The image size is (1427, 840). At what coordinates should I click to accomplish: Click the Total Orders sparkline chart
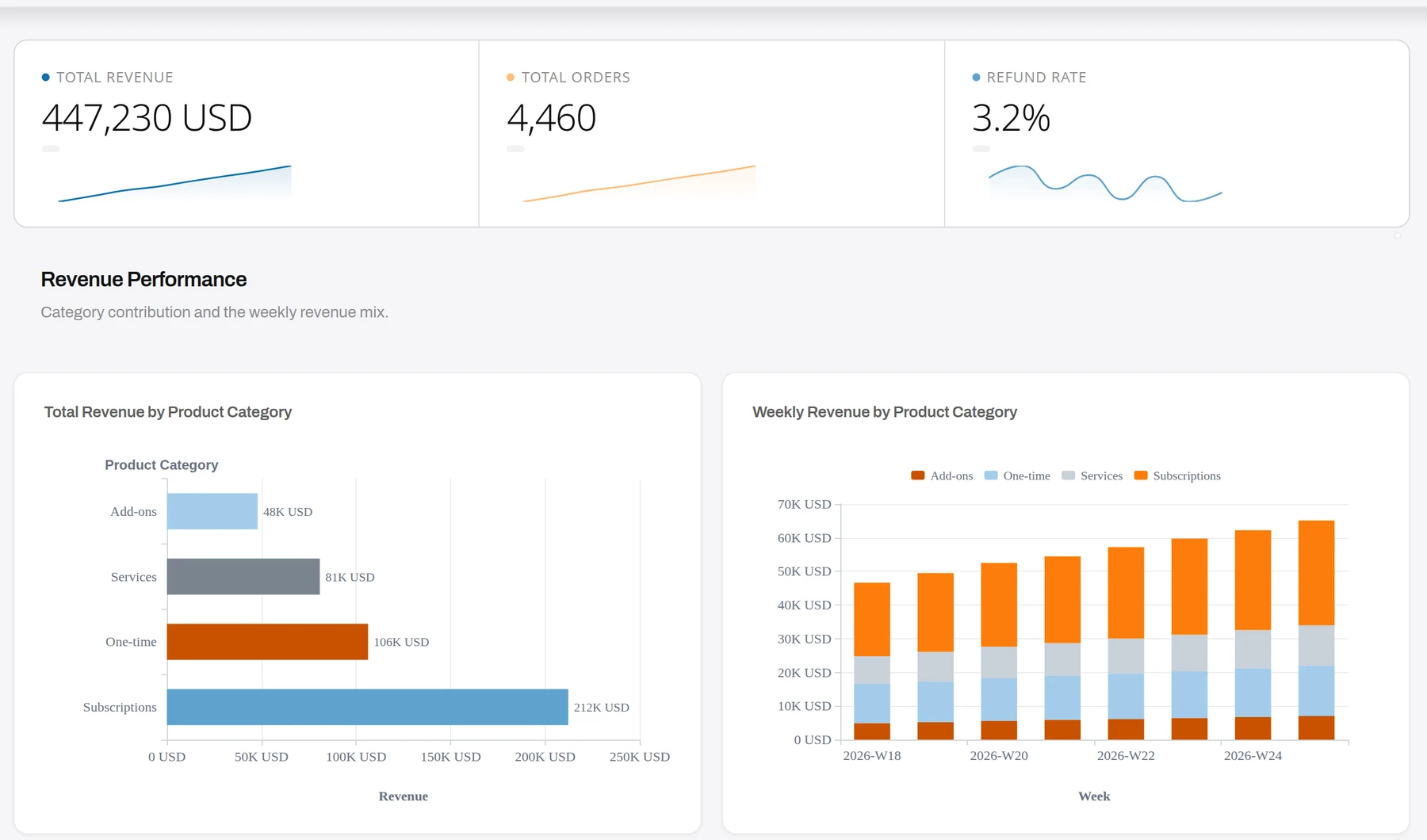click(x=640, y=184)
